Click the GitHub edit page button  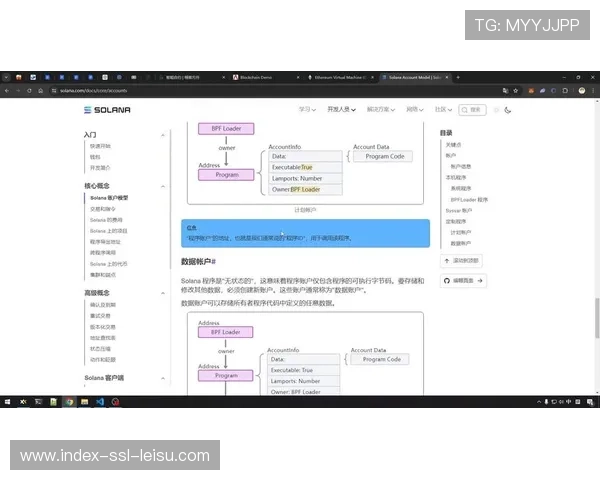click(463, 281)
